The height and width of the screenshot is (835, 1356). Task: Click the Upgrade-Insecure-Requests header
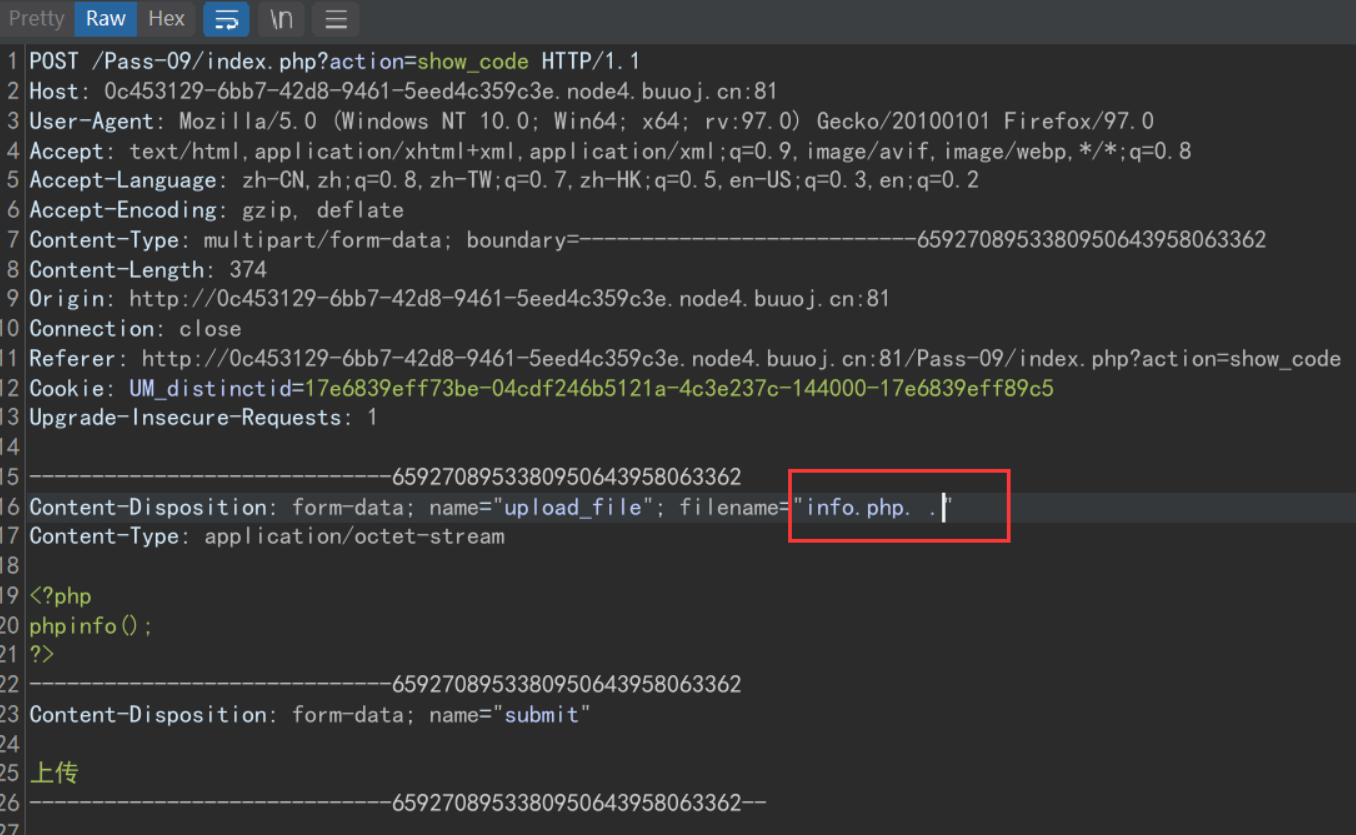[203, 418]
